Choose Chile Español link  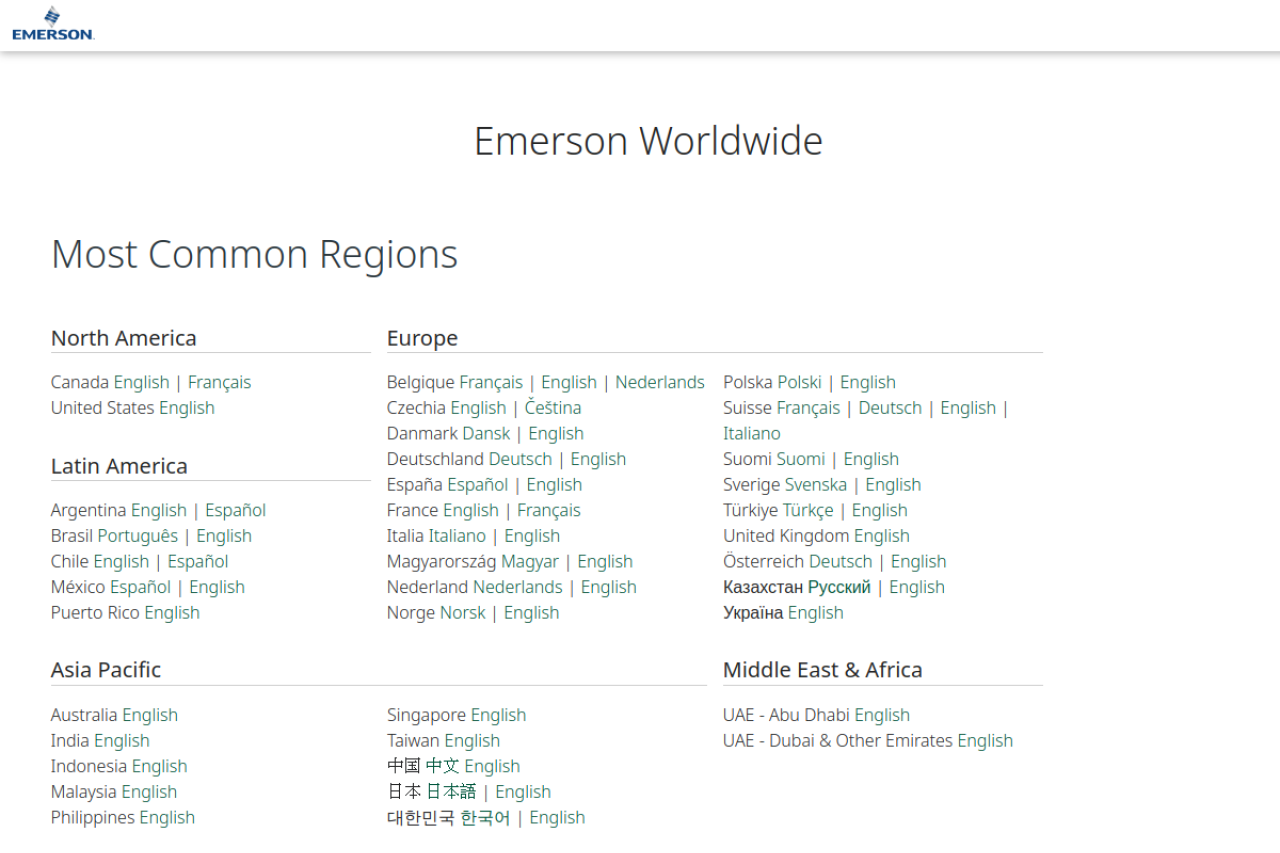(198, 562)
